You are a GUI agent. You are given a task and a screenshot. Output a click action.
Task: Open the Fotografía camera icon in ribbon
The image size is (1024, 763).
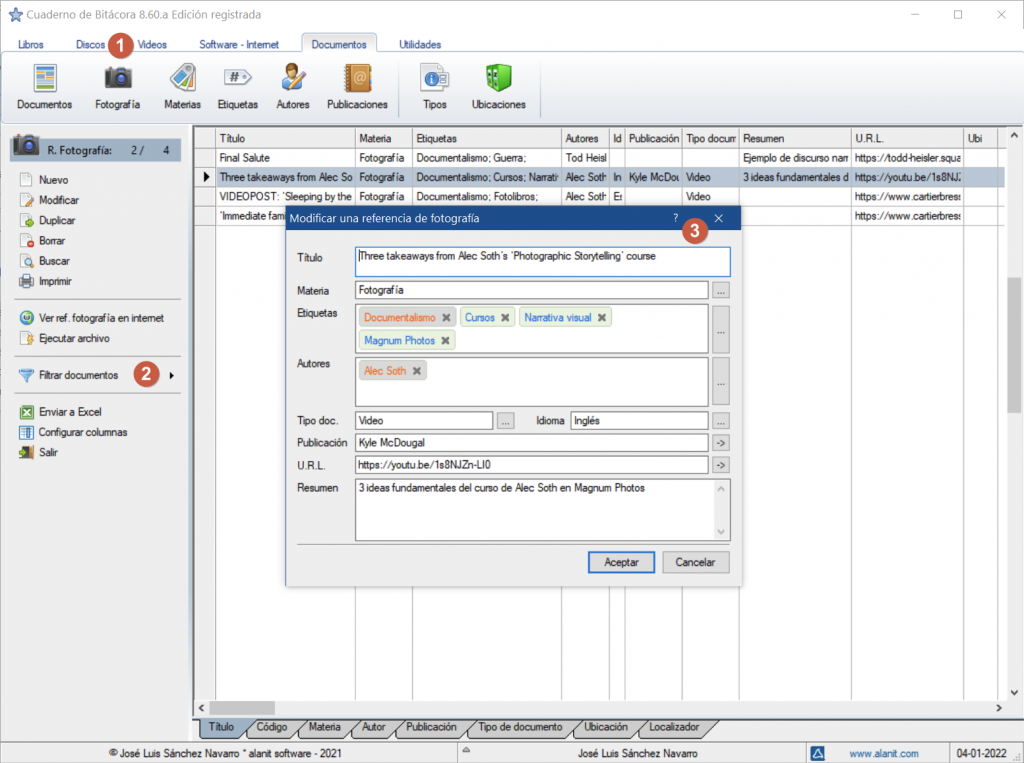(x=118, y=80)
